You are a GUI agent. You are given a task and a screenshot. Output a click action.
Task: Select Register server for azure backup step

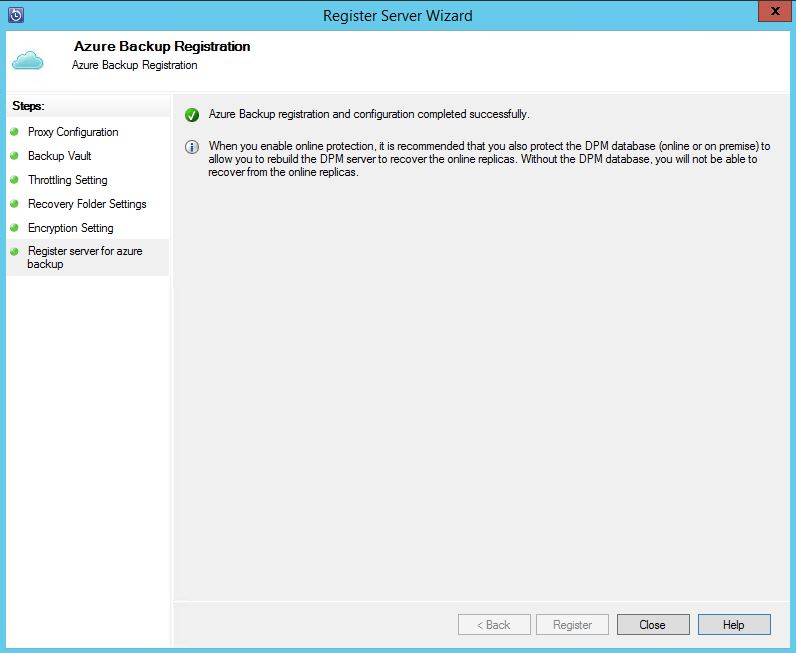(x=85, y=257)
